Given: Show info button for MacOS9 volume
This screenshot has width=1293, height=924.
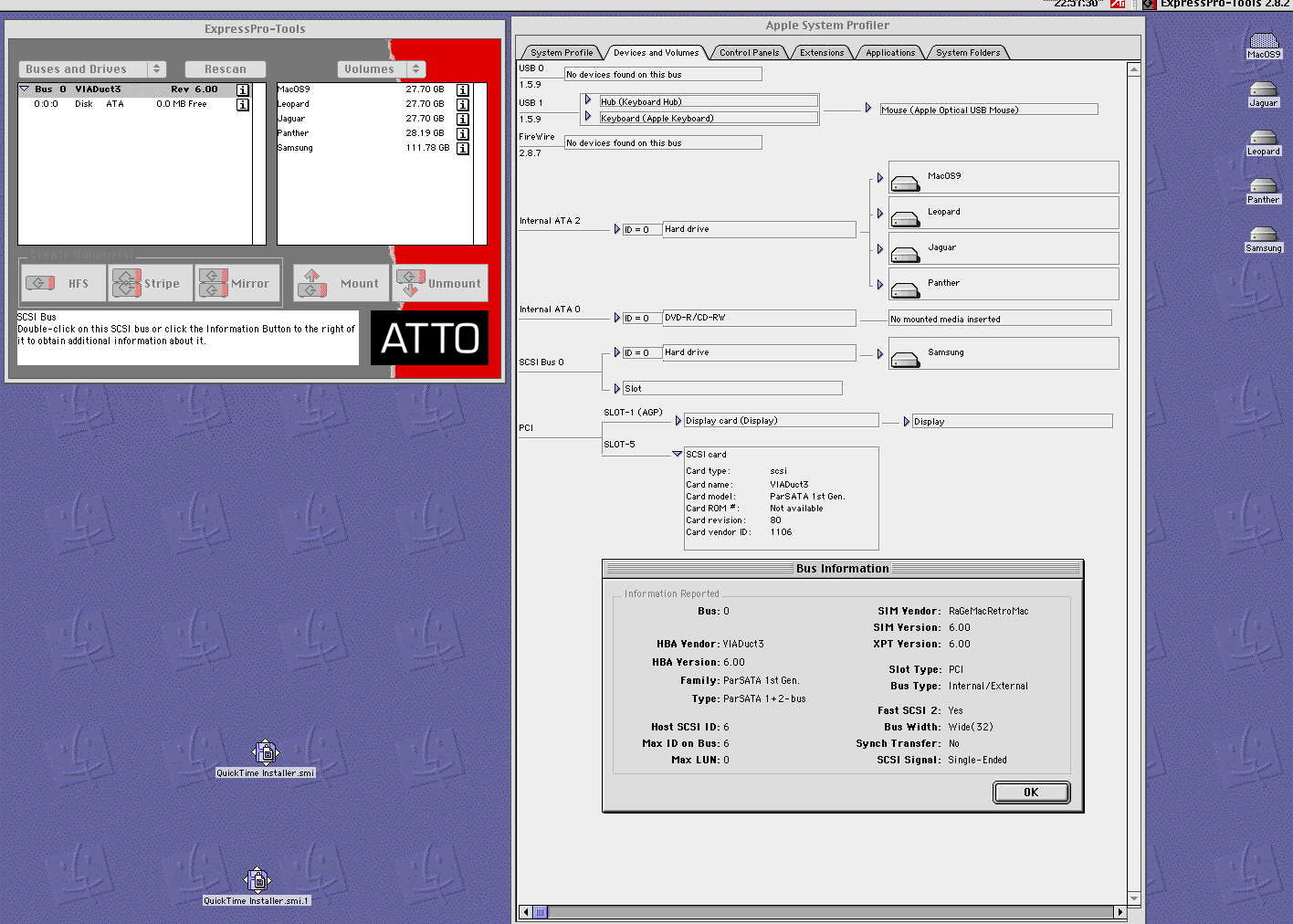Looking at the screenshot, I should tap(463, 89).
